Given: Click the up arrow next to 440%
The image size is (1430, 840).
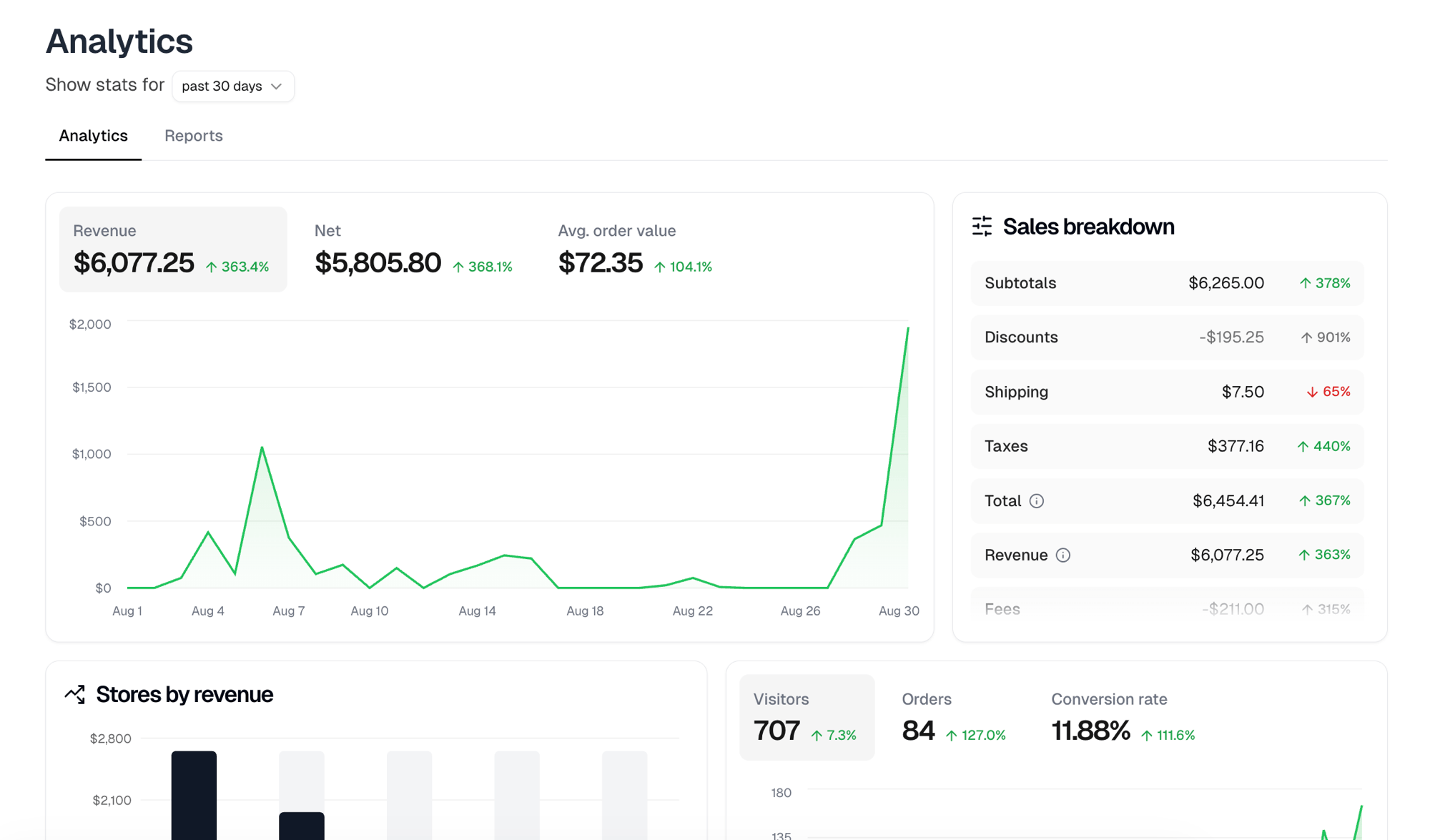Looking at the screenshot, I should point(1303,446).
